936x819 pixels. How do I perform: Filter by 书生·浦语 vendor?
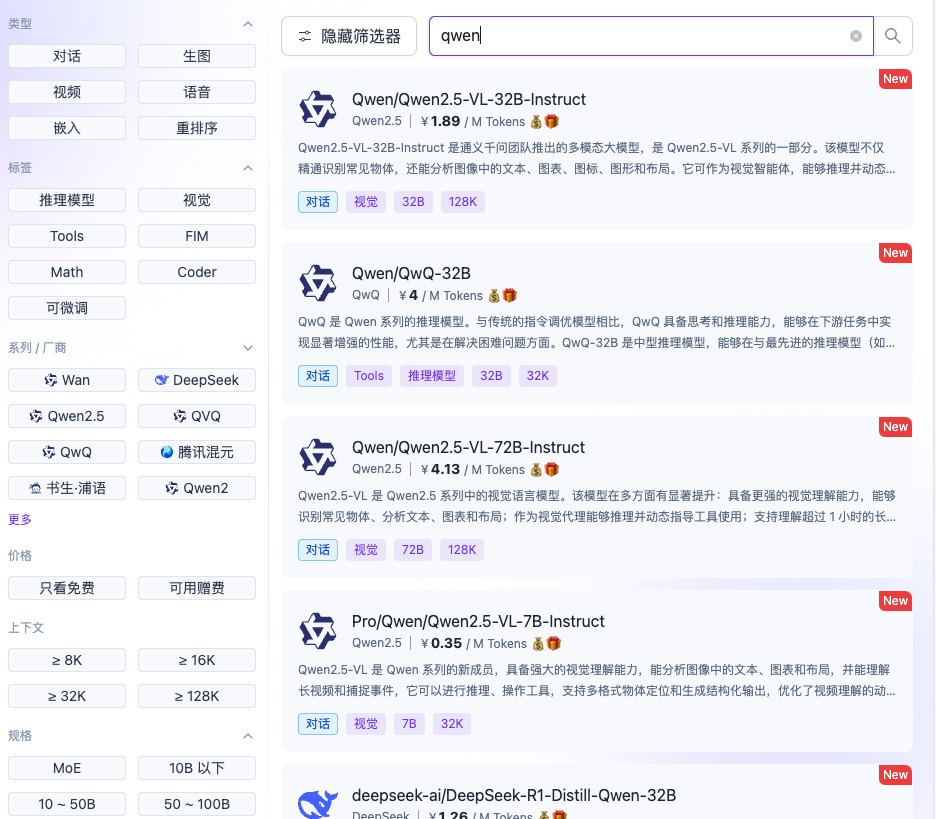(x=67, y=488)
